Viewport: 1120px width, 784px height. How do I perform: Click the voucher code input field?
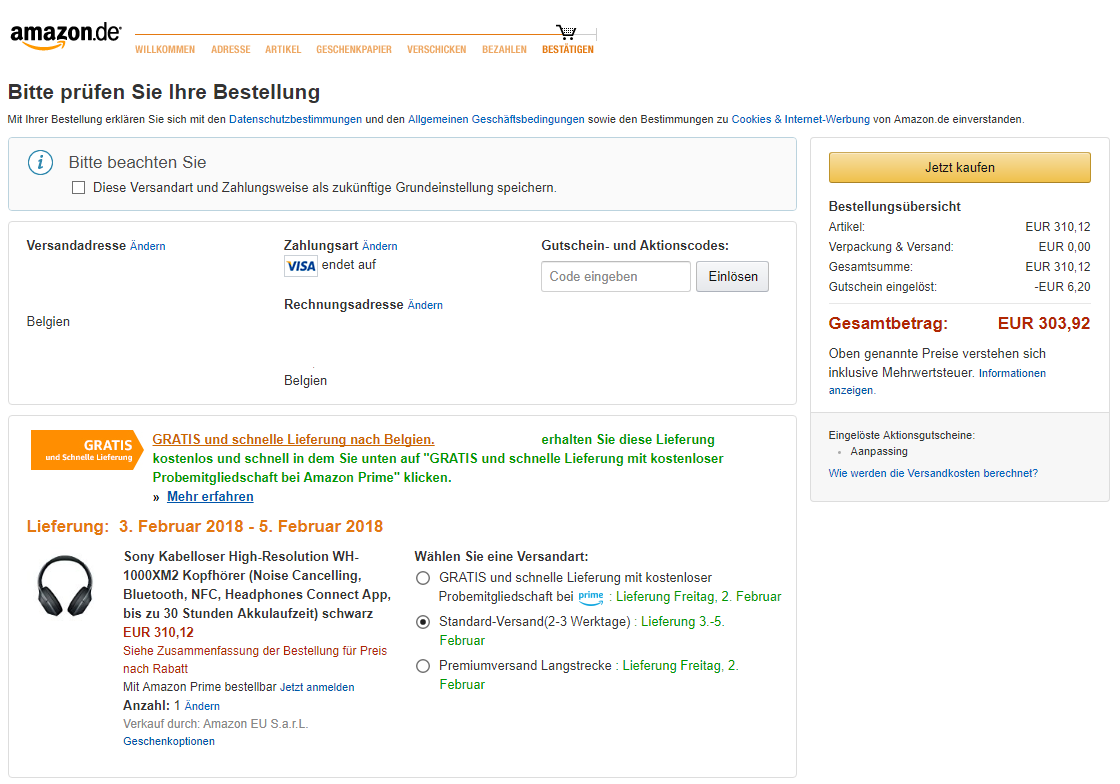tap(615, 277)
